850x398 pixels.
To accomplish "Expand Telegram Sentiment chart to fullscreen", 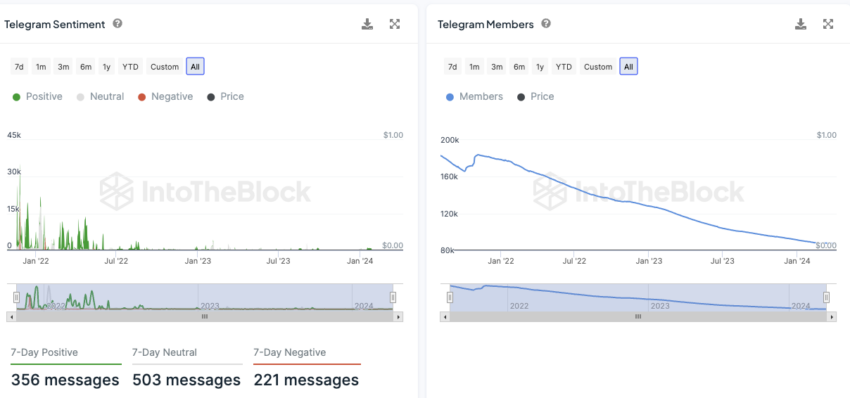I will (395, 24).
